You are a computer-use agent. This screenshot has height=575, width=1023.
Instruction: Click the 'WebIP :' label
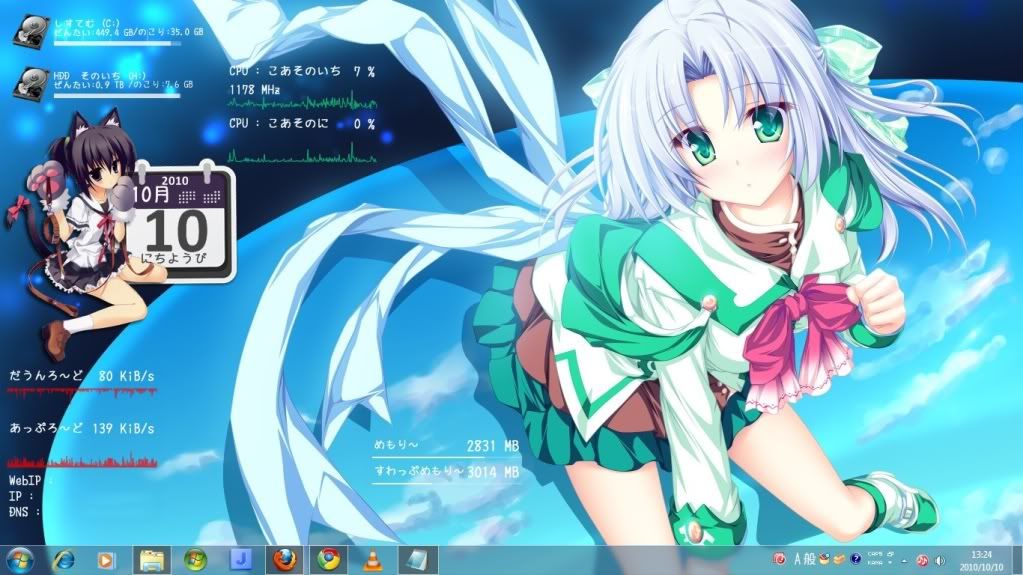click(x=31, y=480)
